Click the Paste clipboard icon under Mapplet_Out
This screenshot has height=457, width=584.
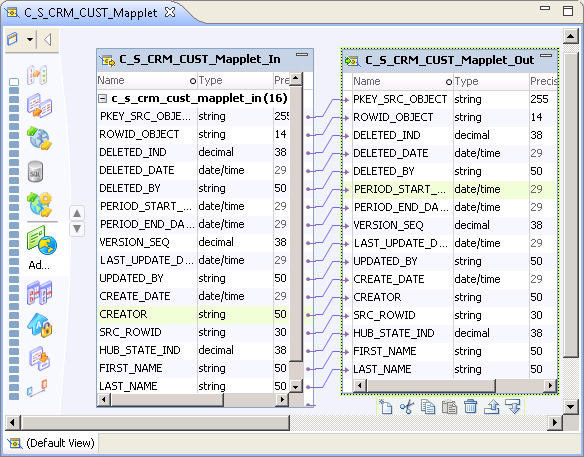(449, 406)
